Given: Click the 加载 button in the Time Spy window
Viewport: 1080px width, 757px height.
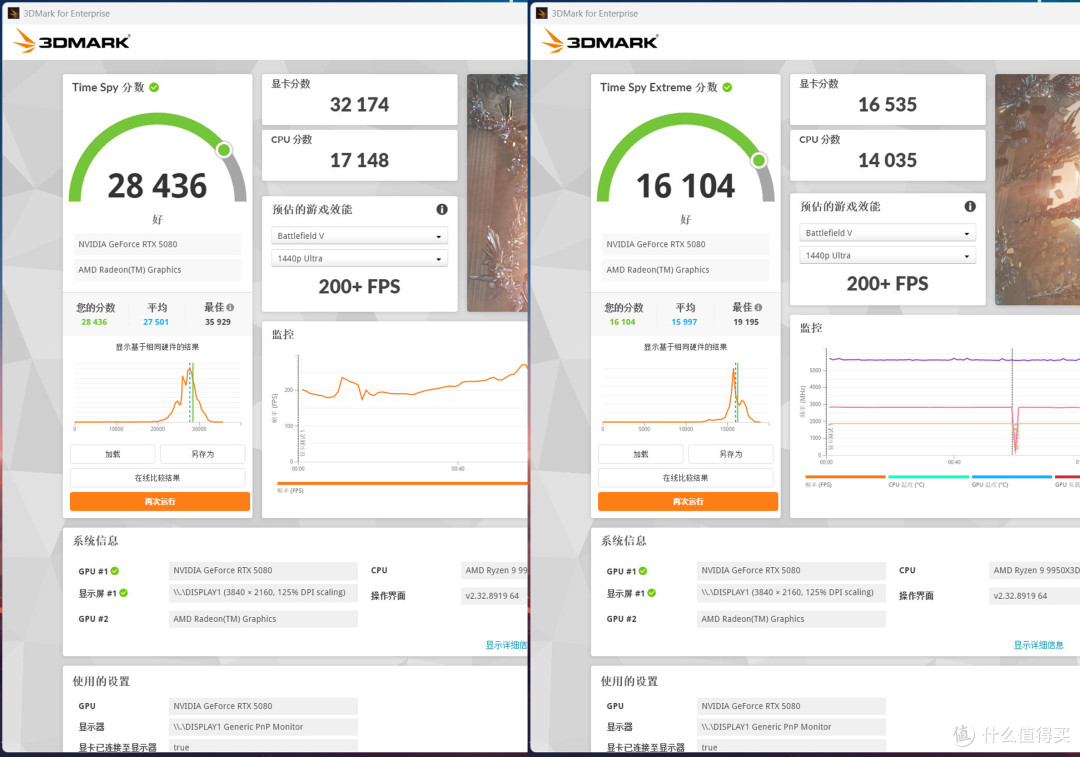Looking at the screenshot, I should (112, 454).
